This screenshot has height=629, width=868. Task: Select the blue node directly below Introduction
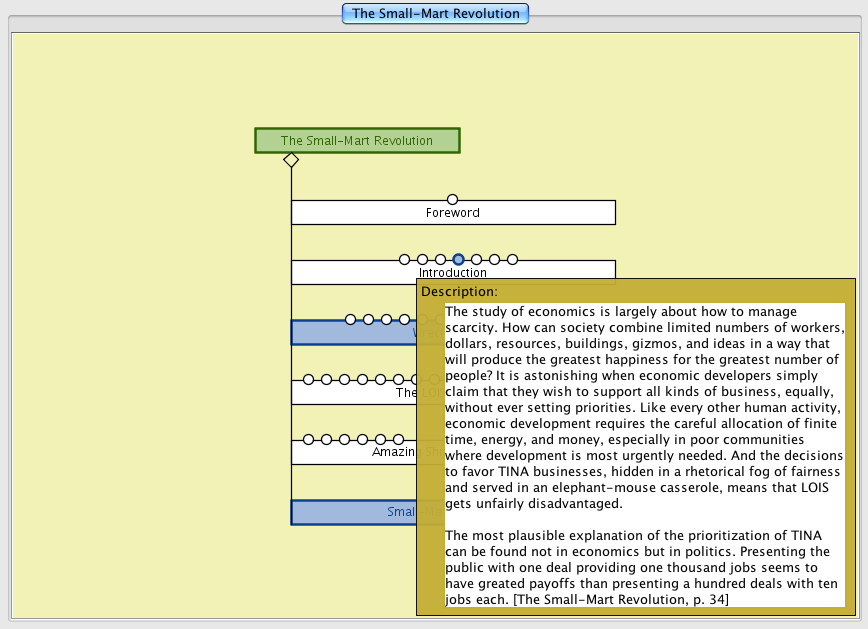pos(352,333)
